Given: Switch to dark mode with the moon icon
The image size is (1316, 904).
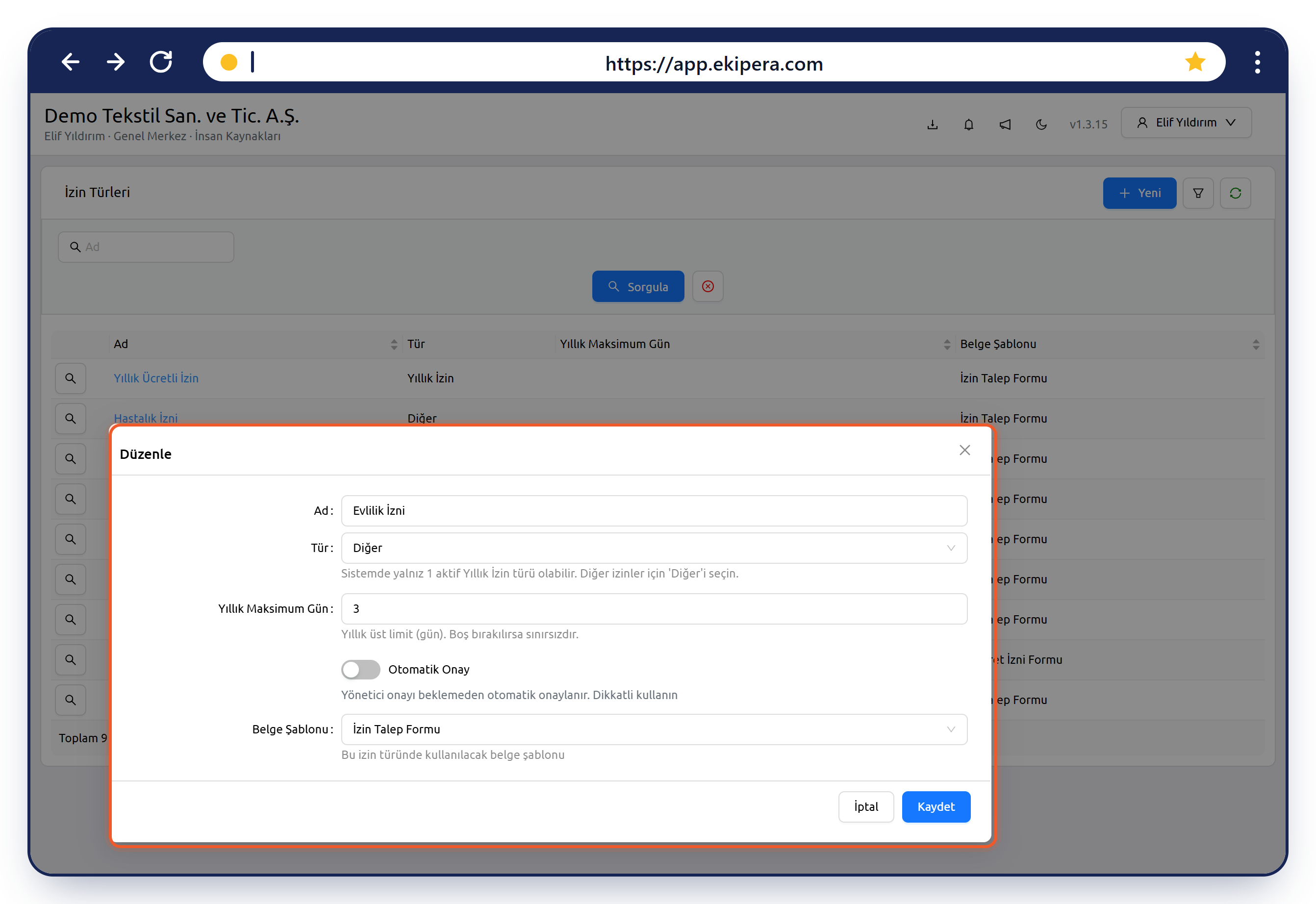Looking at the screenshot, I should [1040, 124].
